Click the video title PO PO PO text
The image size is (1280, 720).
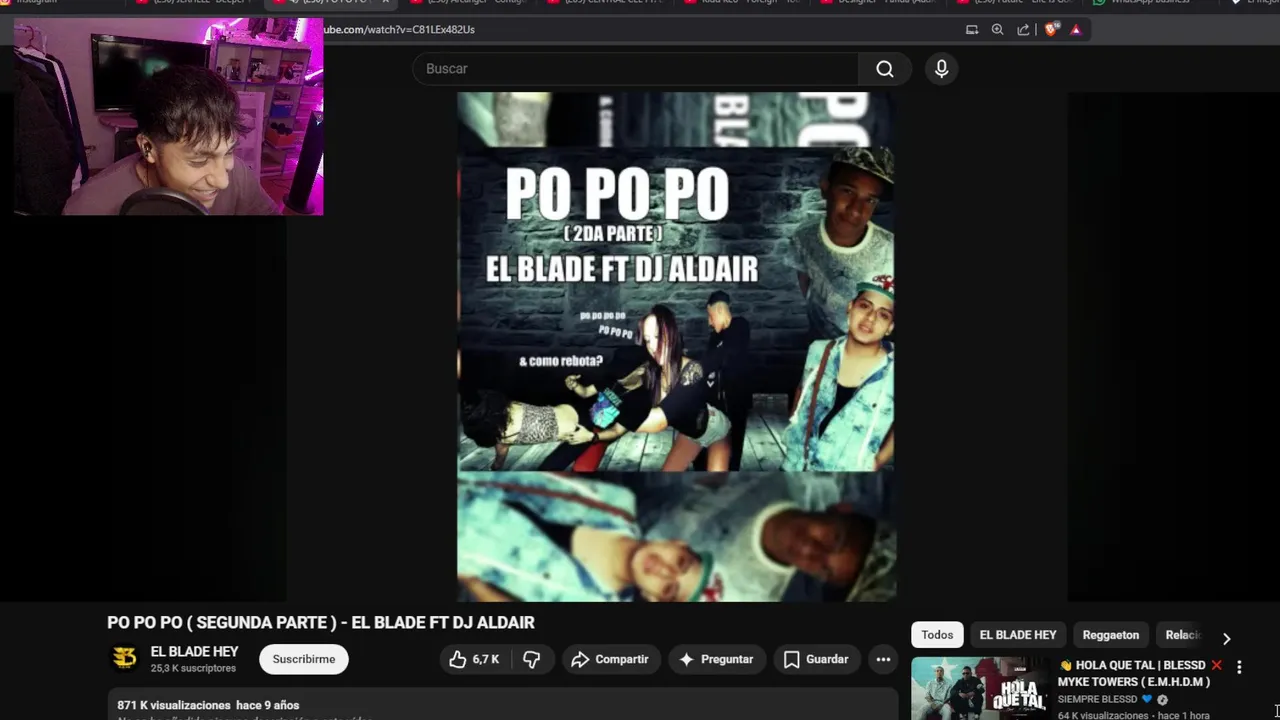321,623
